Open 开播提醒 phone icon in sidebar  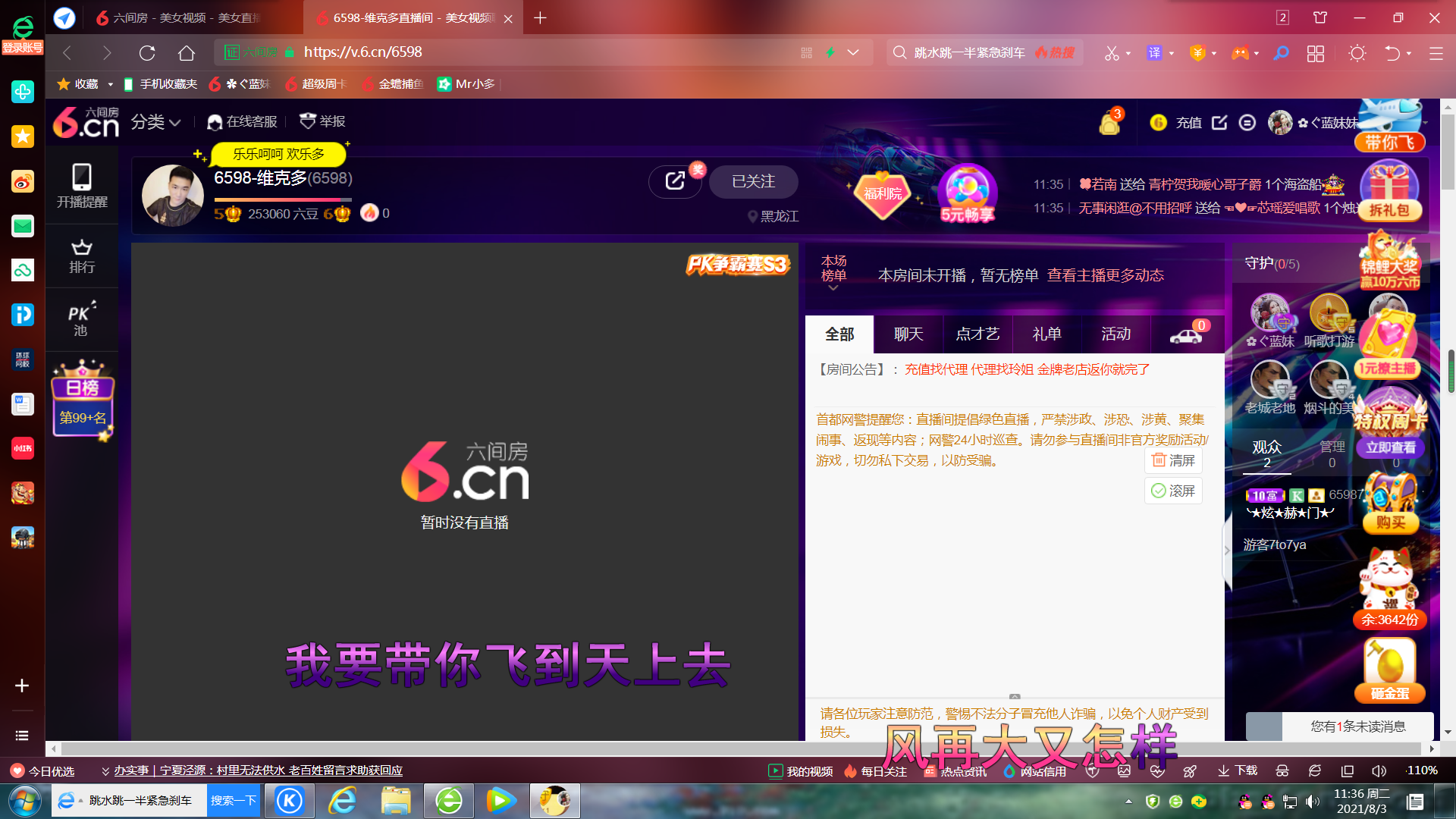(82, 186)
